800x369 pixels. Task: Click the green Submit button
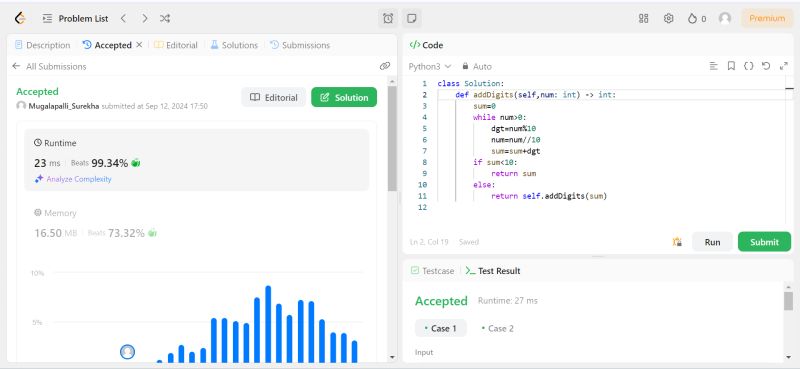(x=764, y=242)
